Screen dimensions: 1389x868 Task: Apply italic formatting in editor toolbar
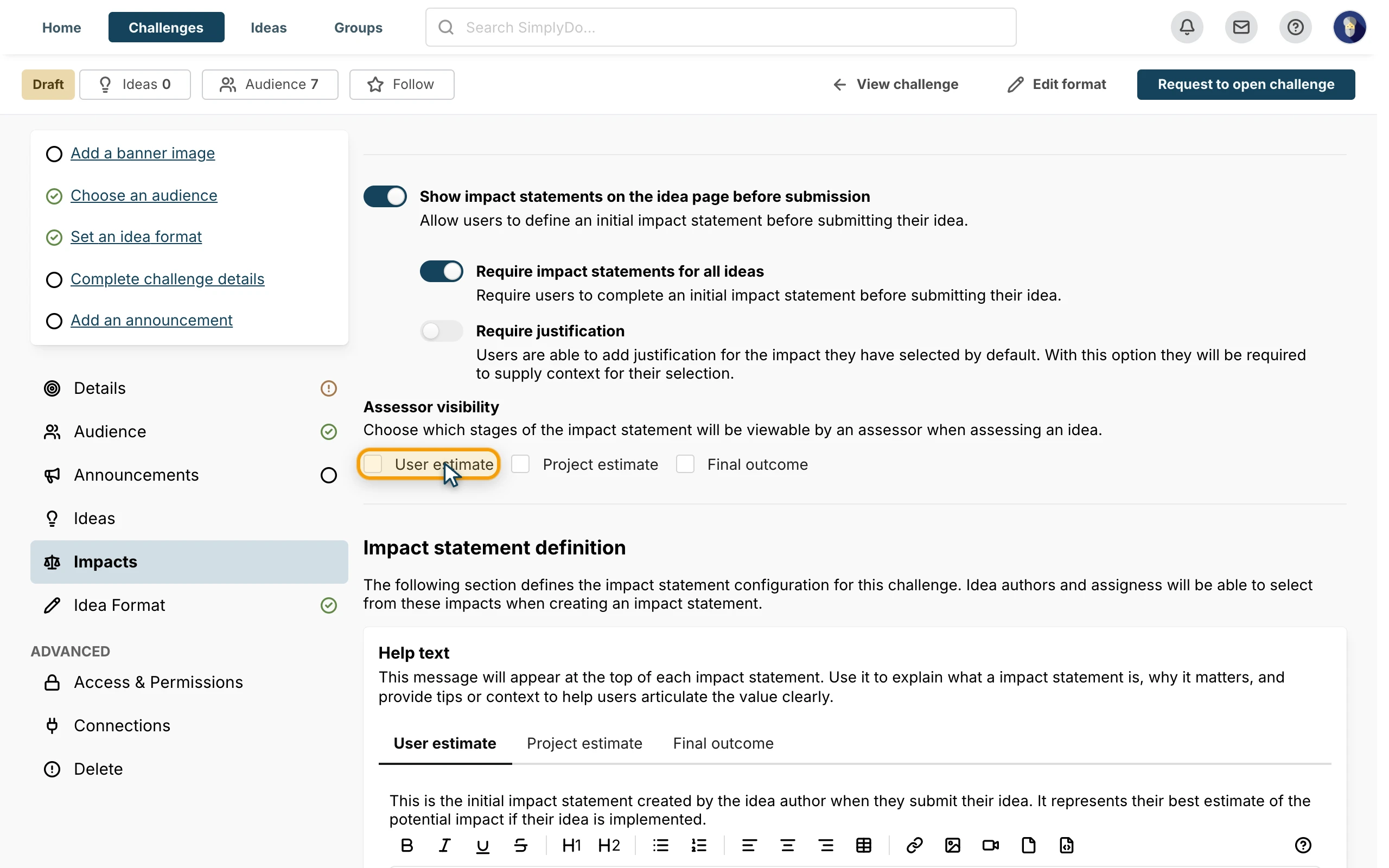[x=445, y=845]
